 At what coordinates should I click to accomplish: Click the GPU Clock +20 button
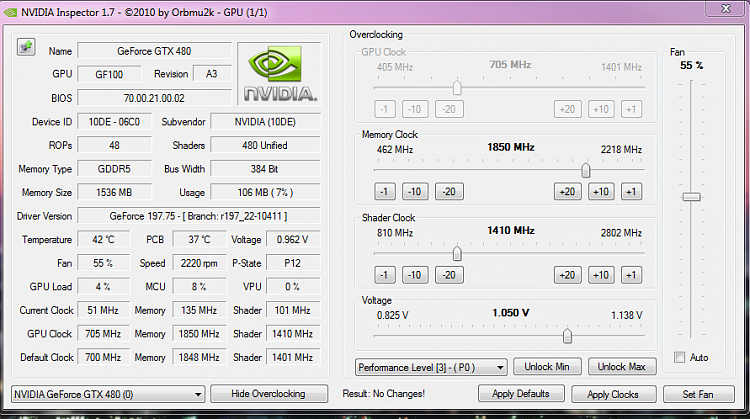(567, 109)
